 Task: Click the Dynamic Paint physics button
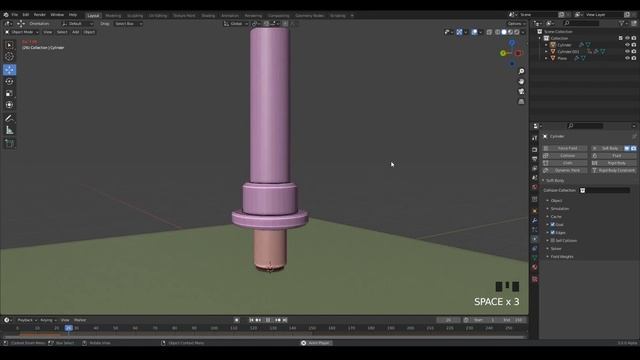pos(565,171)
